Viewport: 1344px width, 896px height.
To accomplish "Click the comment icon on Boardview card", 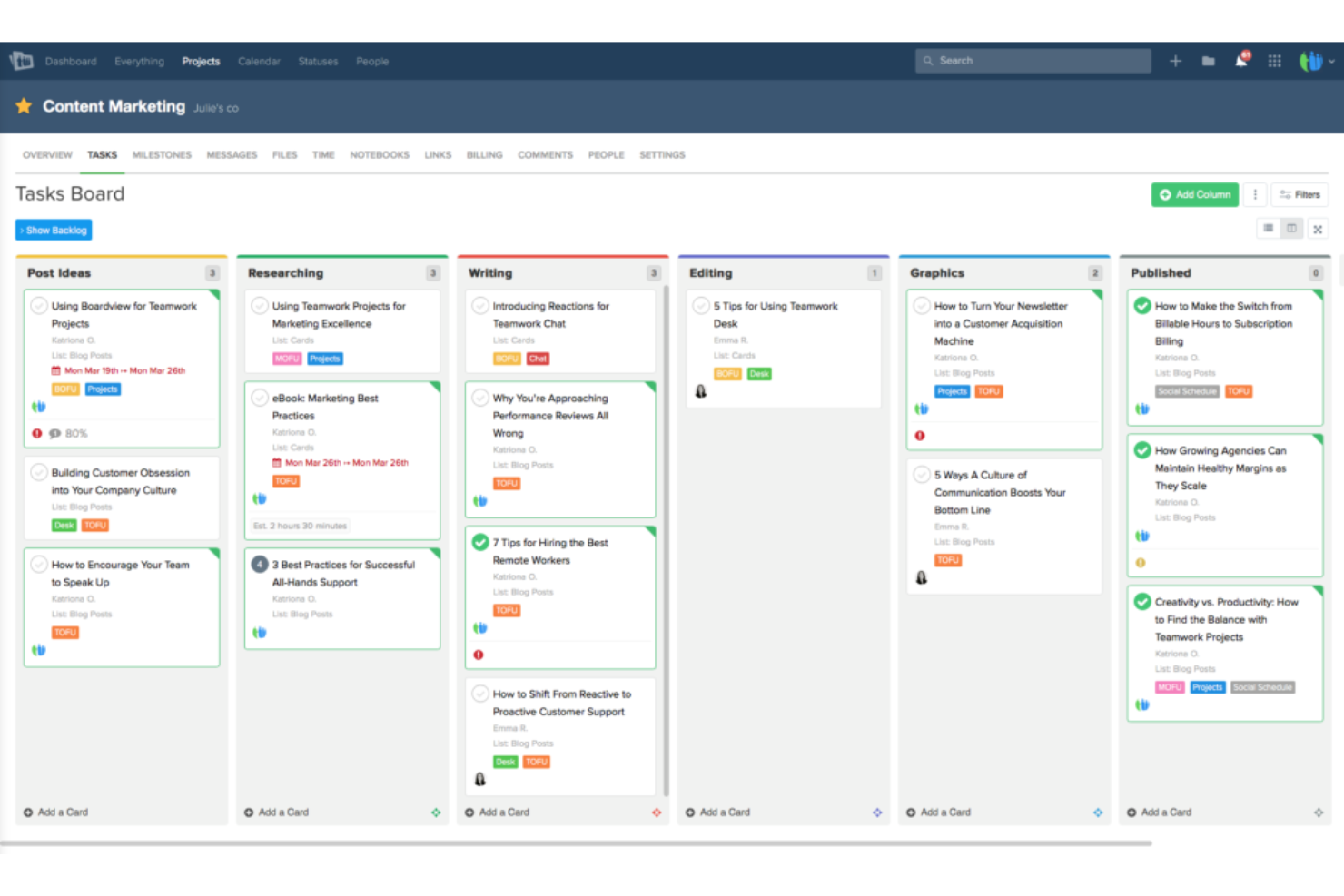I will click(x=54, y=434).
